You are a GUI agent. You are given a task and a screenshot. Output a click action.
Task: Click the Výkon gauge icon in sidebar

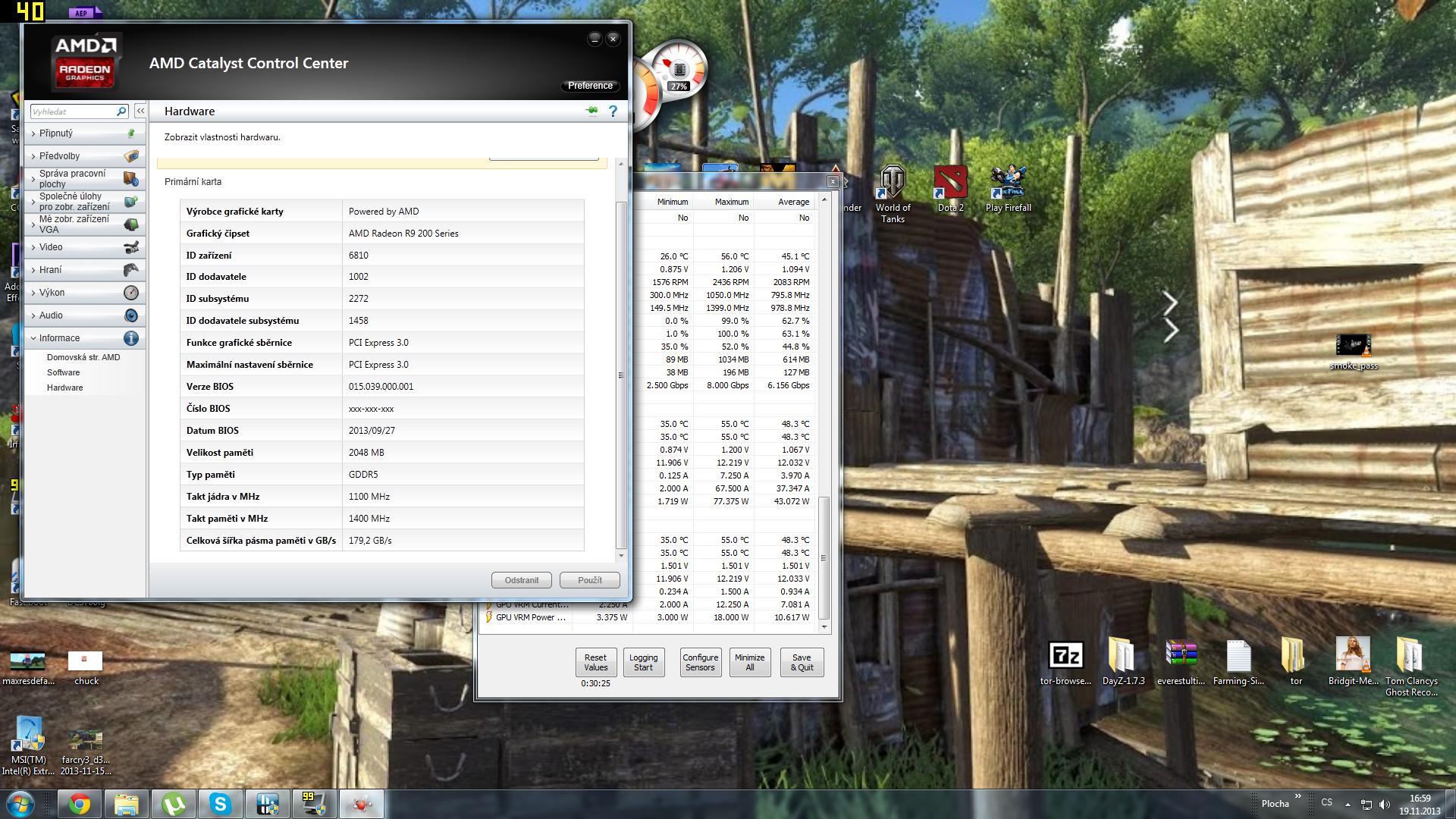(131, 293)
